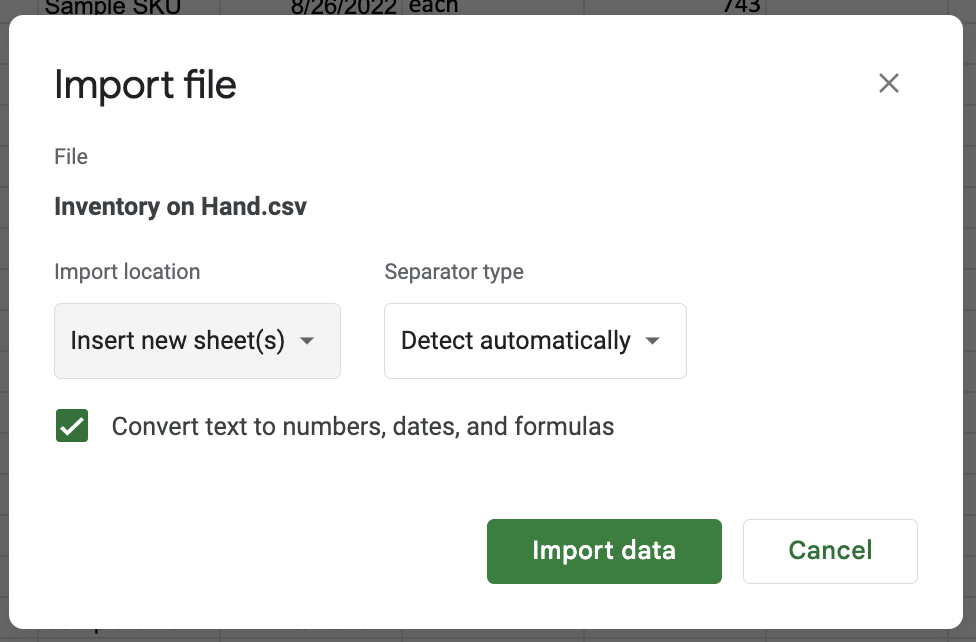The width and height of the screenshot is (976, 642).
Task: Click the checkmark icon beside the convert option
Action: [71, 426]
